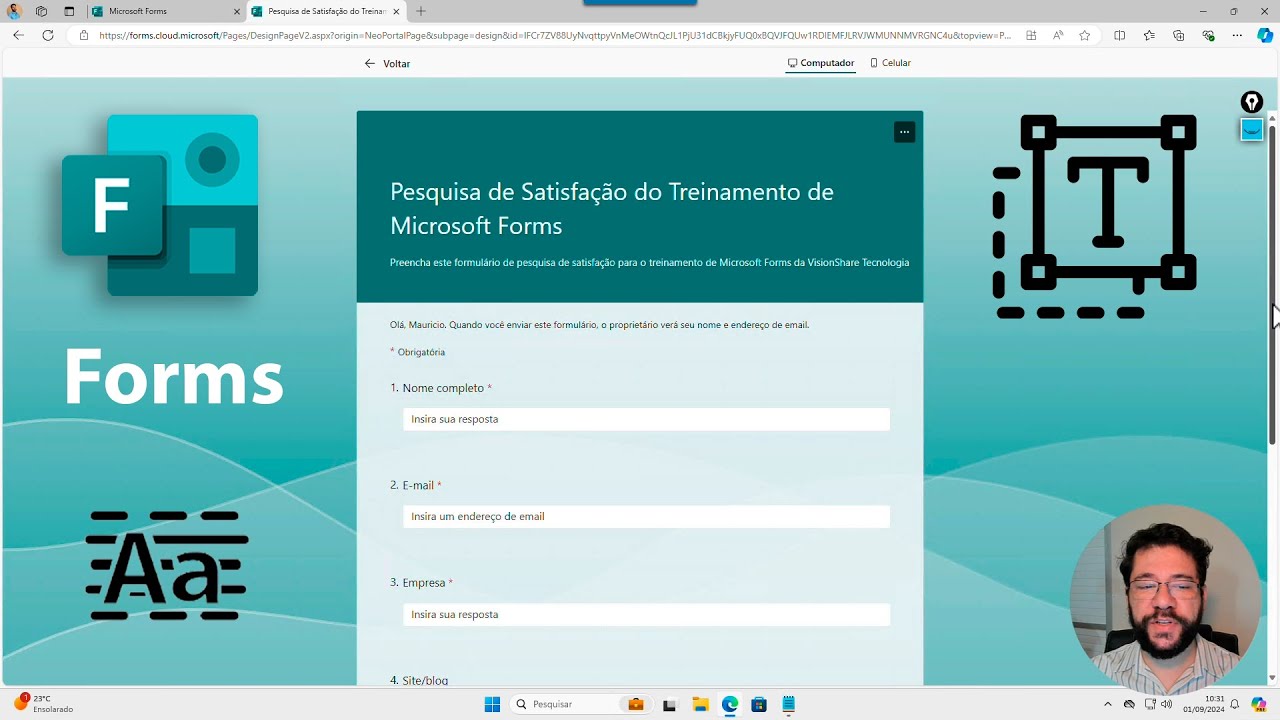Open the Copilot preview taskbar icon
Screen dimensions: 1280x720
[1259, 704]
